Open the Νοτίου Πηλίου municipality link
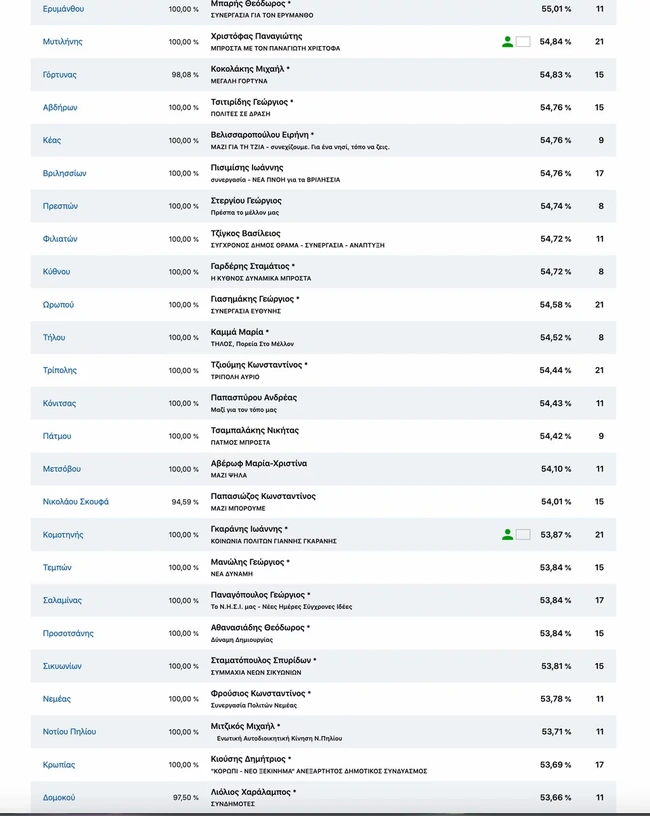 click(69, 732)
